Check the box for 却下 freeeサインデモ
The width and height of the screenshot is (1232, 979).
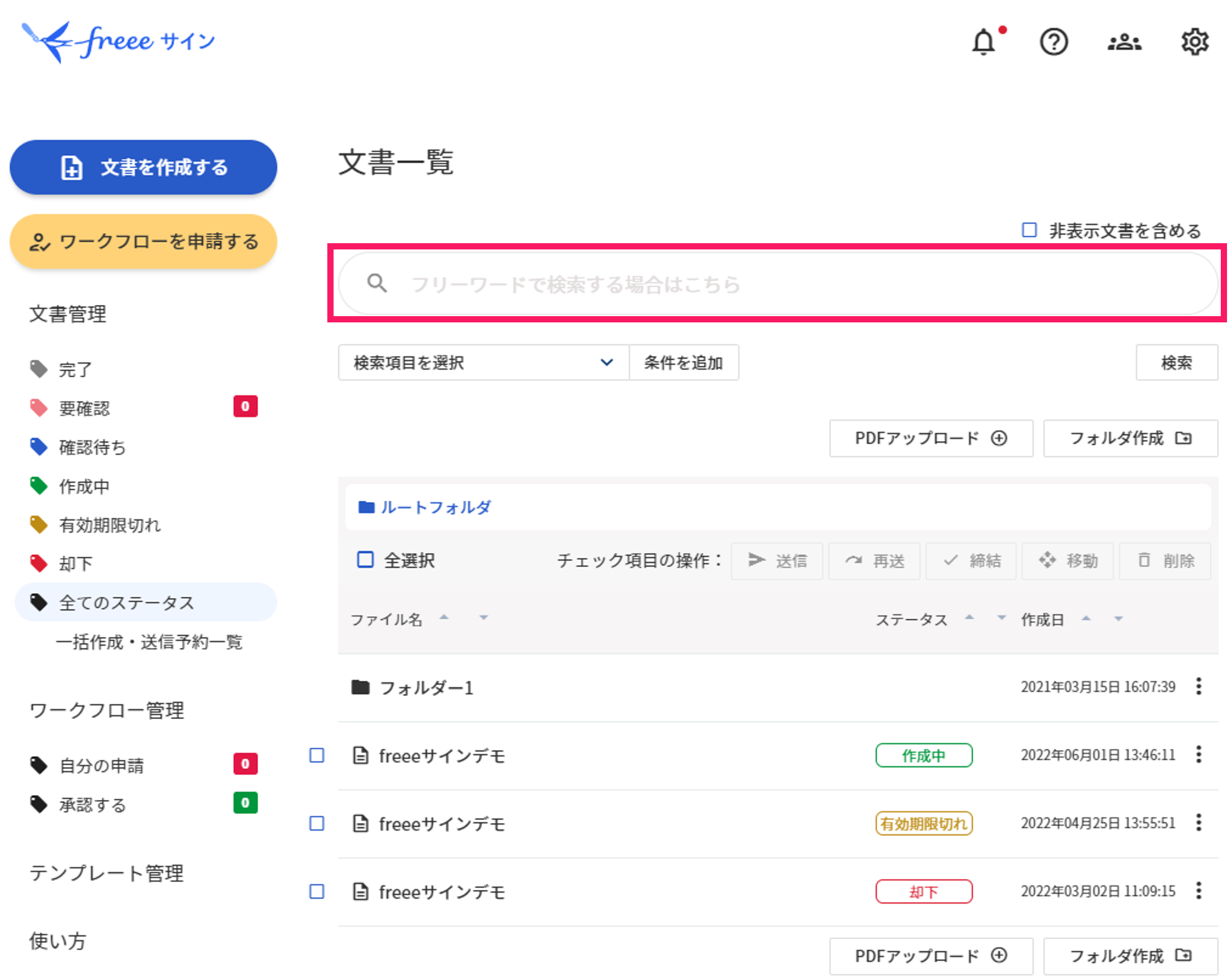coord(317,891)
